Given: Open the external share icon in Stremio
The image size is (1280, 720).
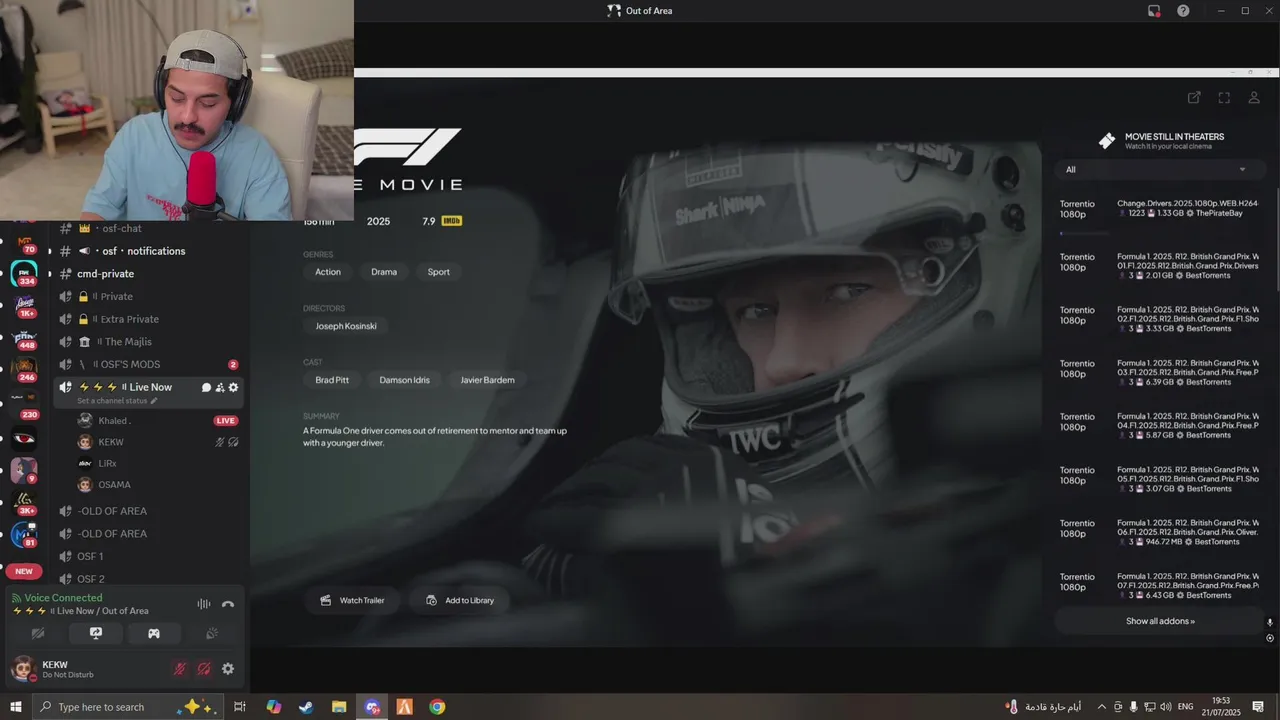Looking at the screenshot, I should [x=1194, y=97].
